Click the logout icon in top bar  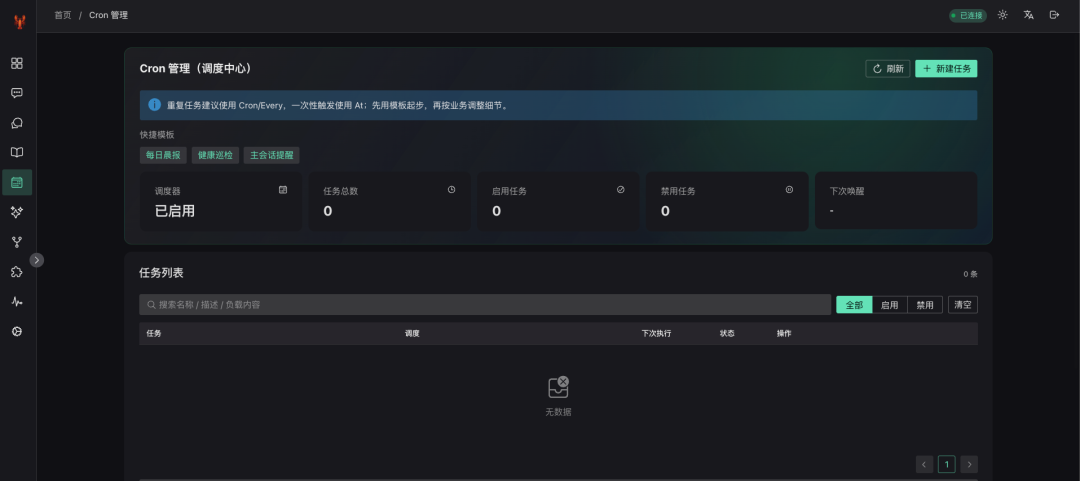[1054, 15]
